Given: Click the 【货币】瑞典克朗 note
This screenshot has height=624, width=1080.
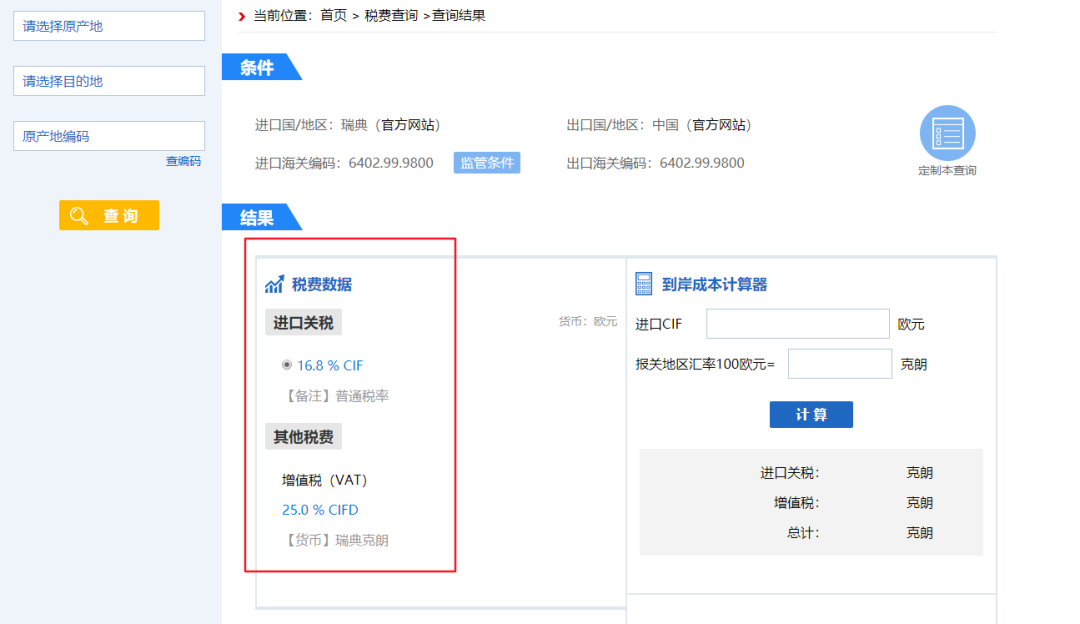Looking at the screenshot, I should coord(335,540).
